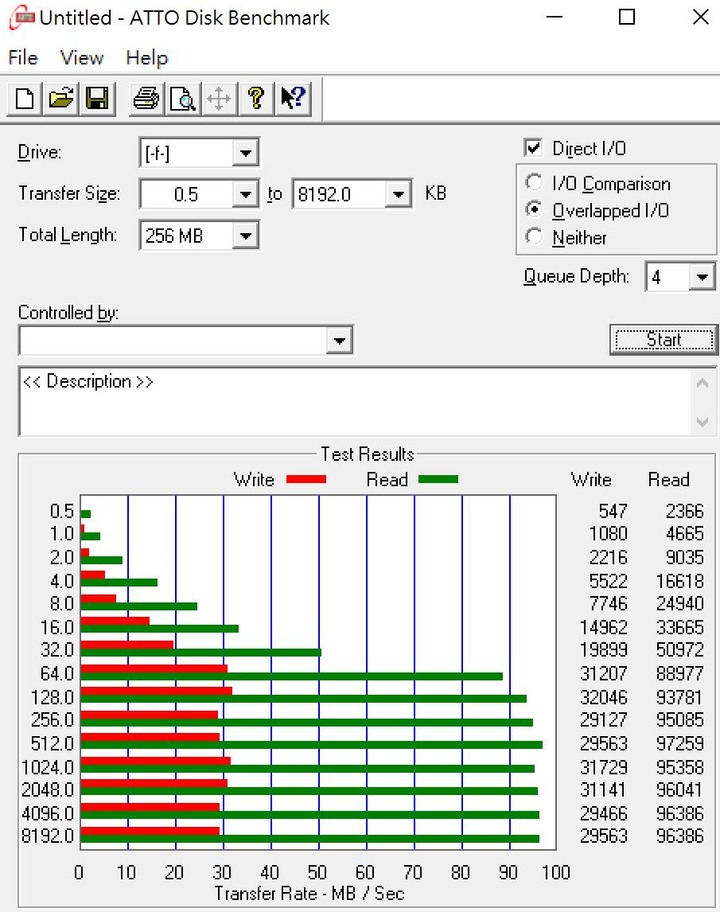This screenshot has width=720, height=912.
Task: Click the Read value 88977
Action: [680, 674]
